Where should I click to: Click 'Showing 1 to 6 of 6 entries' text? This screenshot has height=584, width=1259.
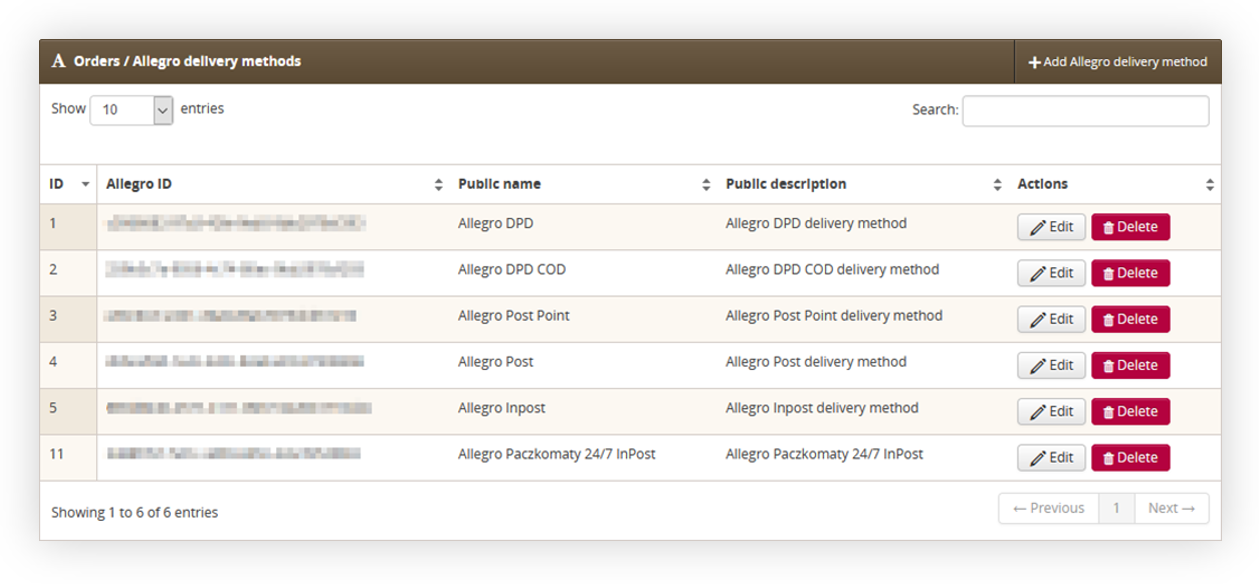pos(135,513)
